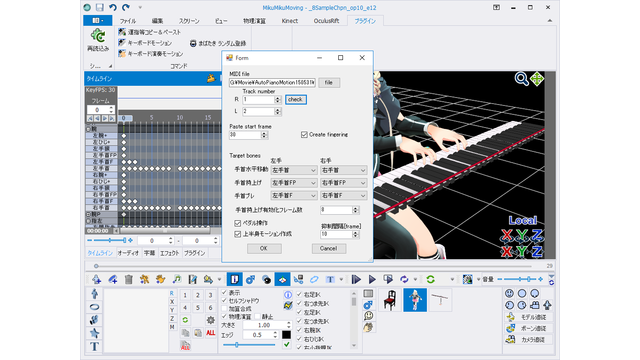The width and height of the screenshot is (640, 360).
Task: Click the Paste start frame stepper arrows
Action: coord(264,135)
